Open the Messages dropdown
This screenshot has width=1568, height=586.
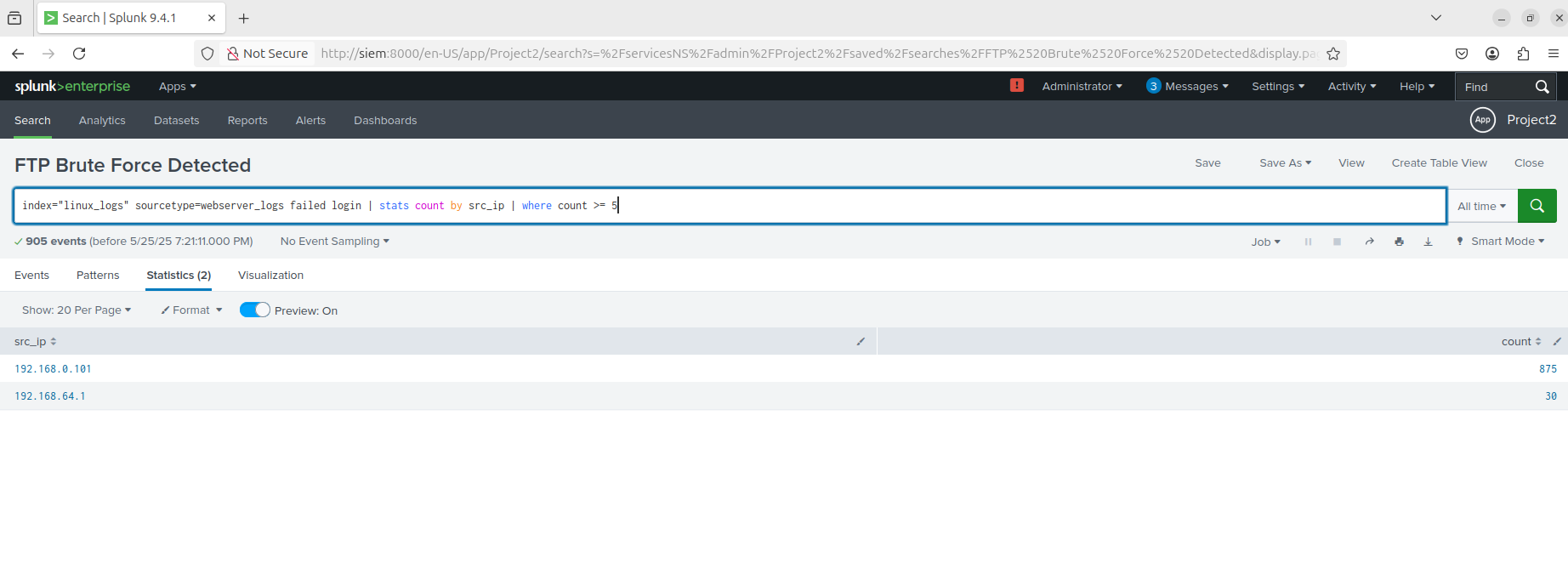click(1187, 87)
